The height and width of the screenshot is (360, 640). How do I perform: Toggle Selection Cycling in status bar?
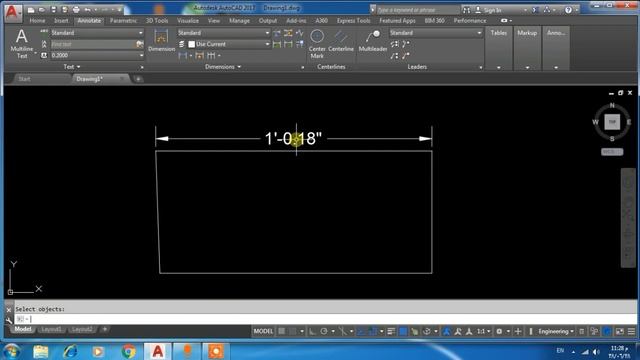pyautogui.click(x=414, y=331)
